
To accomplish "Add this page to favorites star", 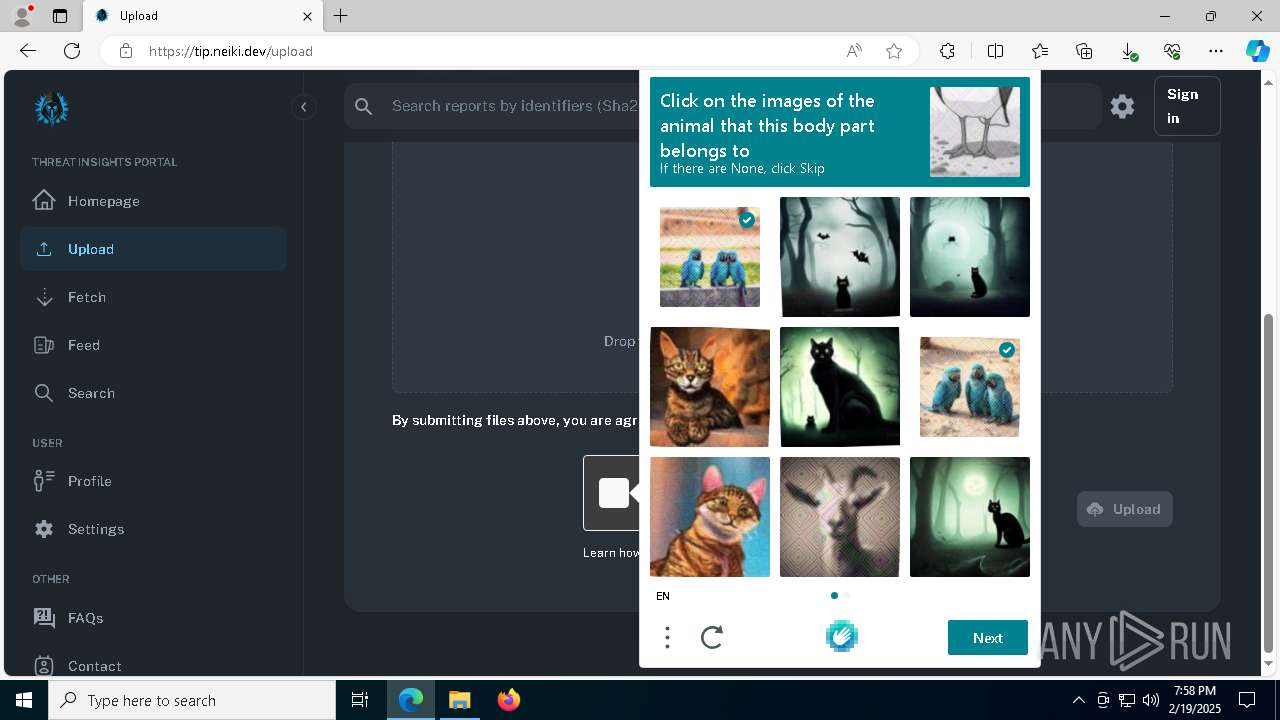I will point(894,51).
